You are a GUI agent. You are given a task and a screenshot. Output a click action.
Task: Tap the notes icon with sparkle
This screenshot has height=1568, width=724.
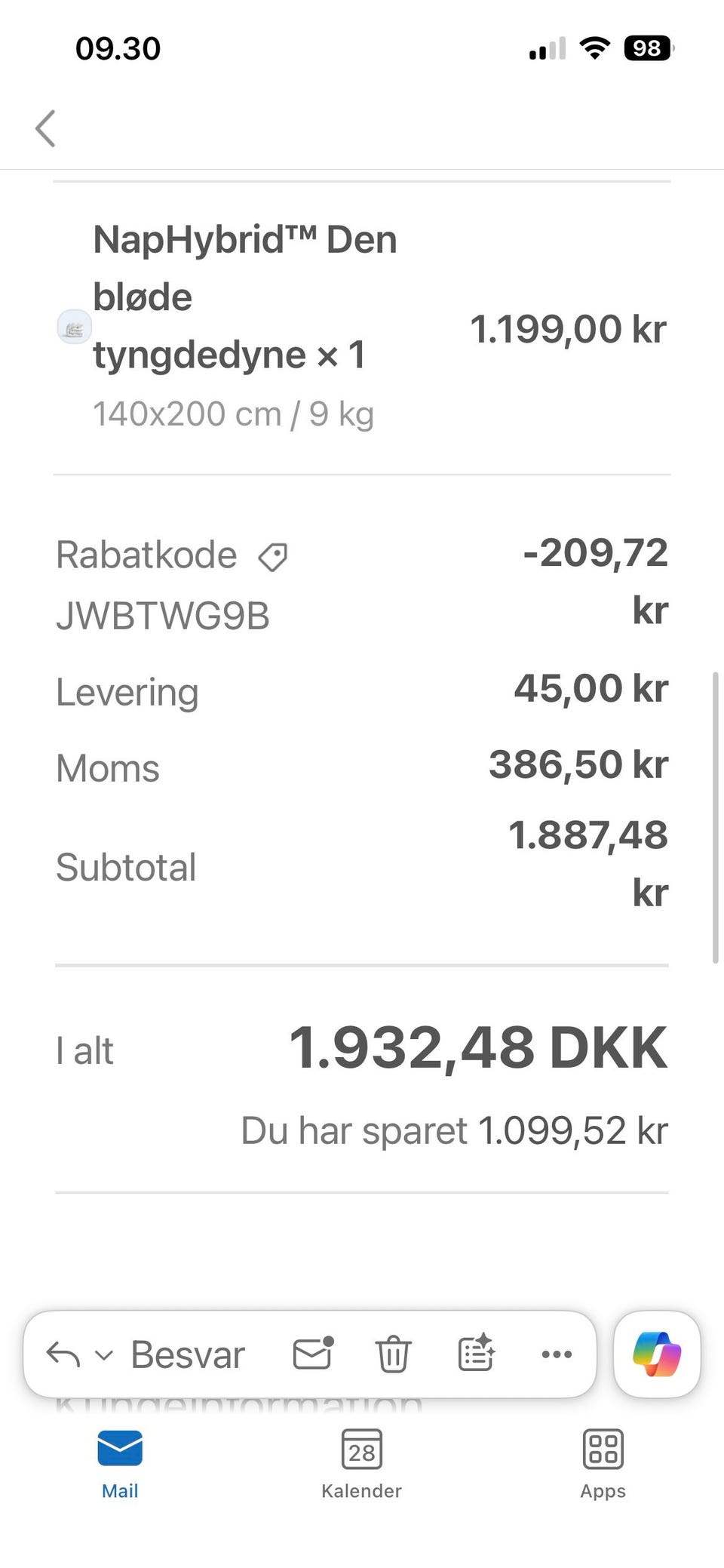(476, 1354)
